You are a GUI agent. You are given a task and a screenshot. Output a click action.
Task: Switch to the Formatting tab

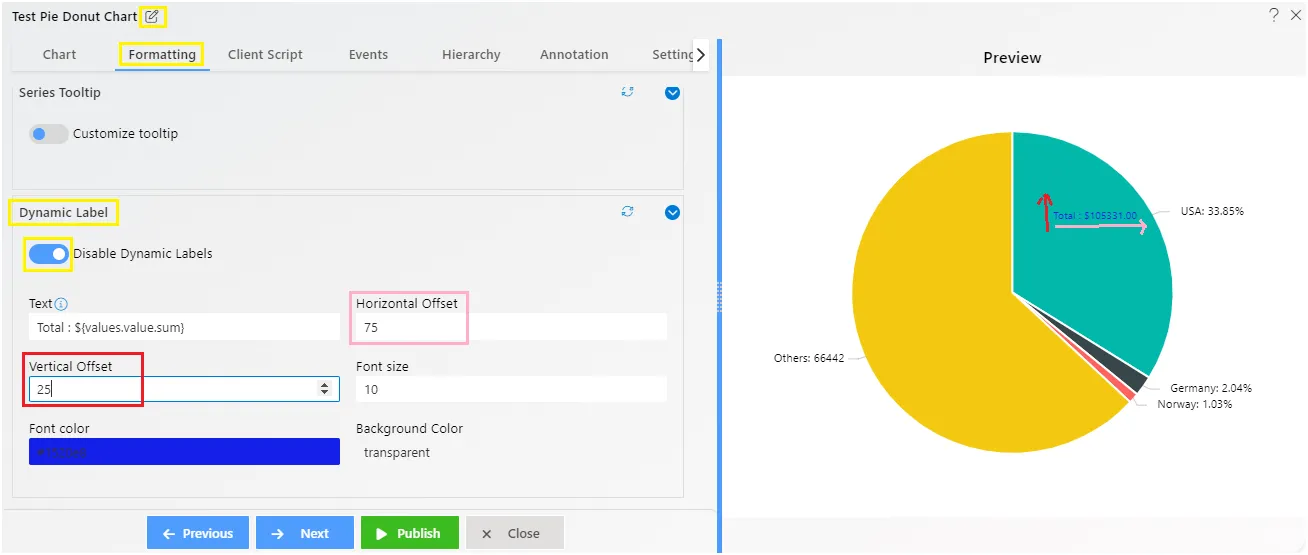[162, 55]
